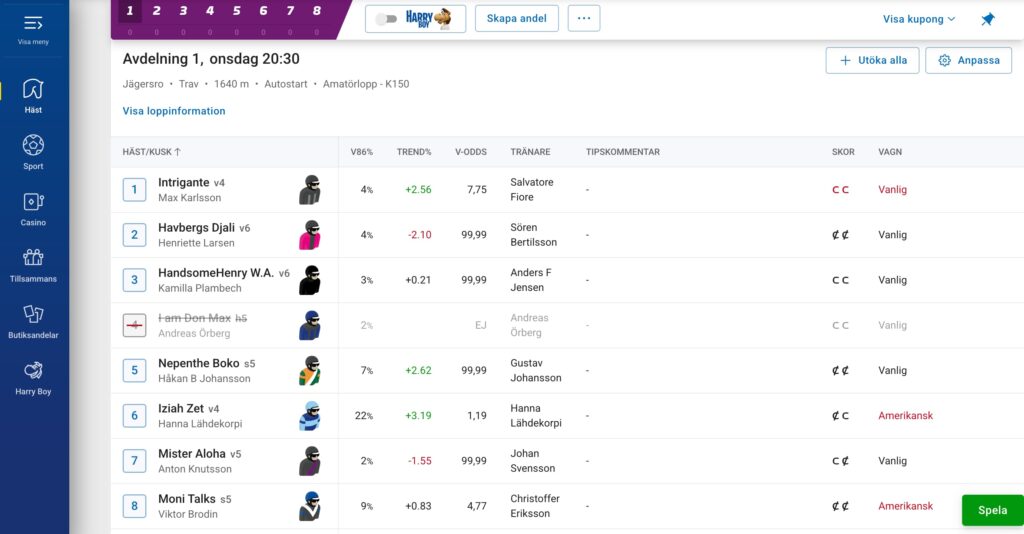This screenshot has height=534, width=1024.
Task: Open the Sport section icon
Action: (x=33, y=151)
